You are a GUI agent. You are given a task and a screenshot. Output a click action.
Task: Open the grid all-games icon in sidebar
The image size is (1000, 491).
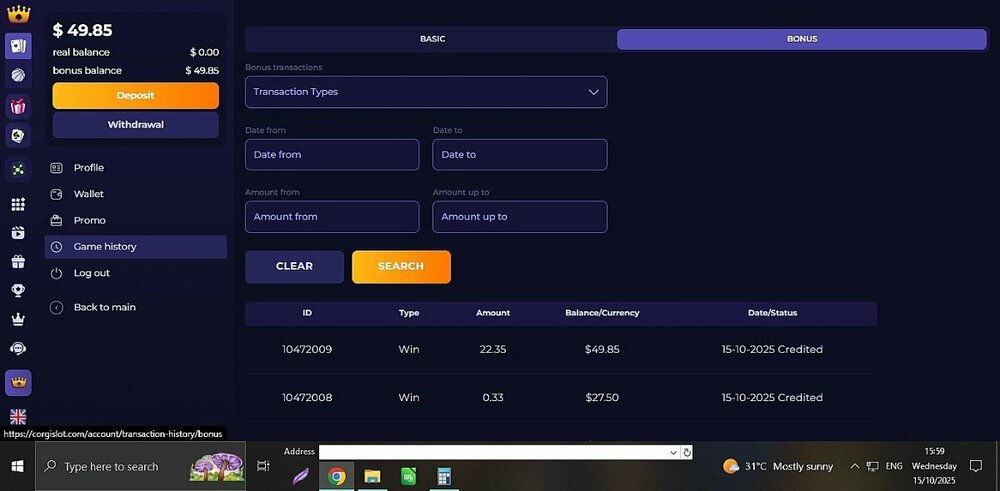click(18, 204)
